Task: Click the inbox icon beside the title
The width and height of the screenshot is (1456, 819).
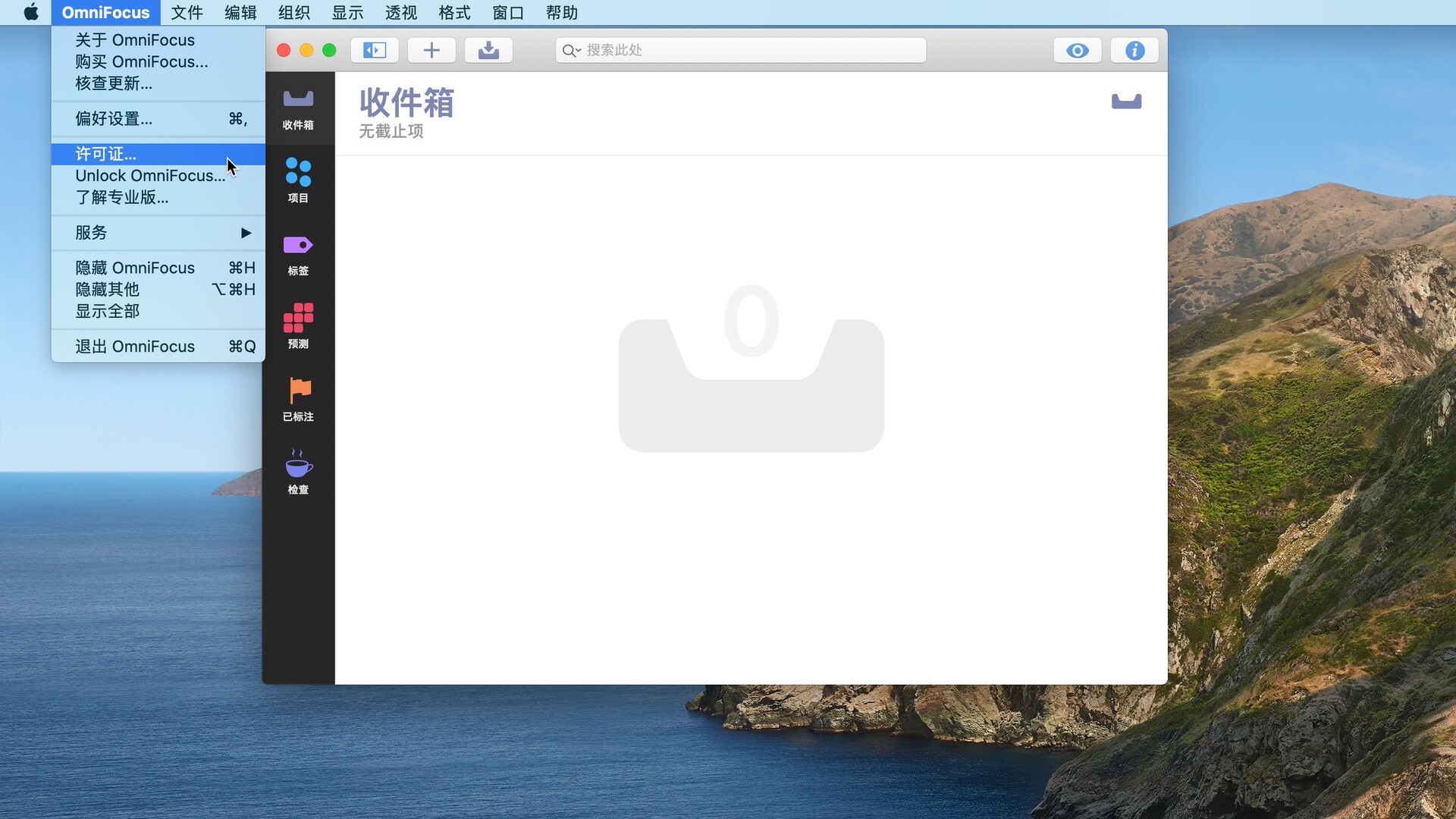Action: pos(1126,101)
